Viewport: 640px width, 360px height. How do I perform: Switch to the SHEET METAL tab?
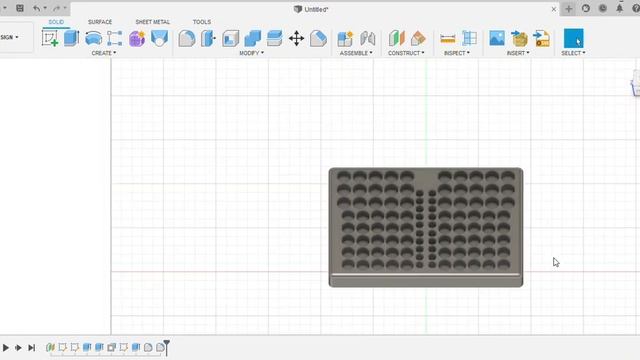coord(153,22)
